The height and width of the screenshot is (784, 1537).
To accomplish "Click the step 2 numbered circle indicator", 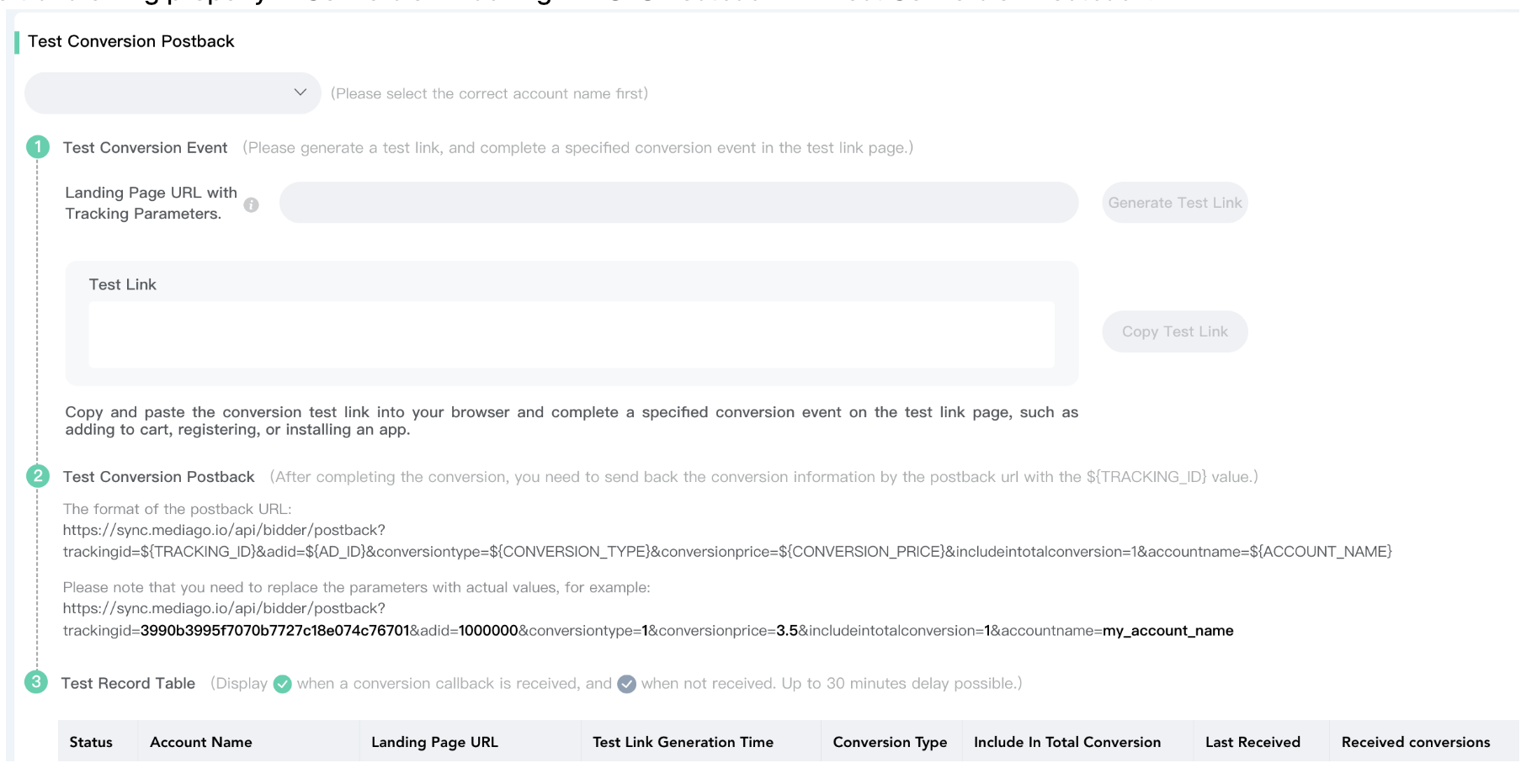I will point(37,476).
